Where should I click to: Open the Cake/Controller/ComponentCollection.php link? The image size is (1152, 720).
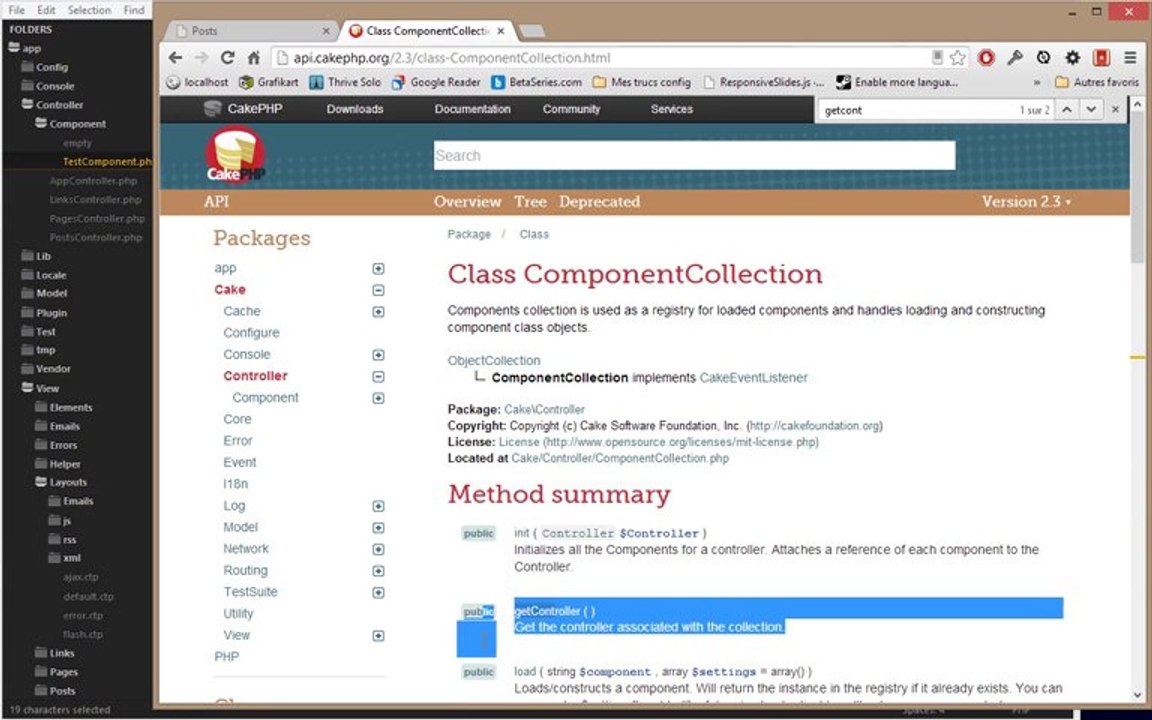pyautogui.click(x=620, y=458)
